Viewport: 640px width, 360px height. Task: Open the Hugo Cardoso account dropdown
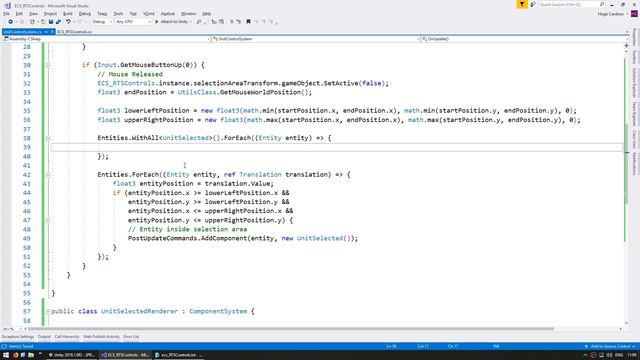point(613,14)
